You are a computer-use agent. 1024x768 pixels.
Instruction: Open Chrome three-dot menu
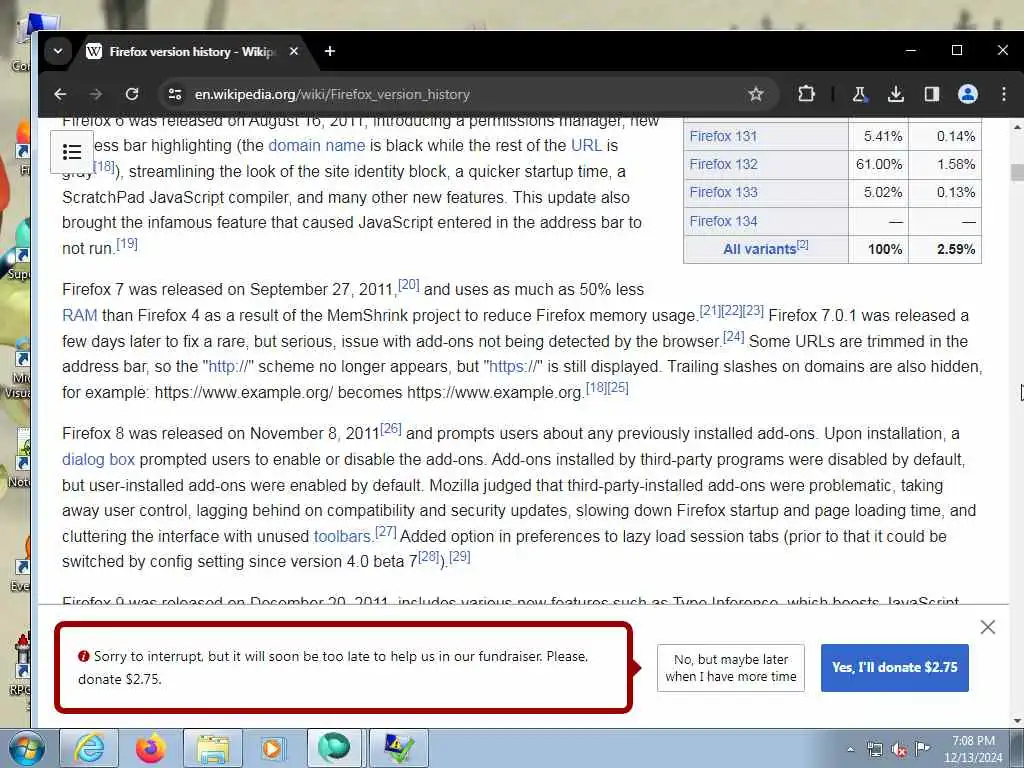click(1004, 94)
